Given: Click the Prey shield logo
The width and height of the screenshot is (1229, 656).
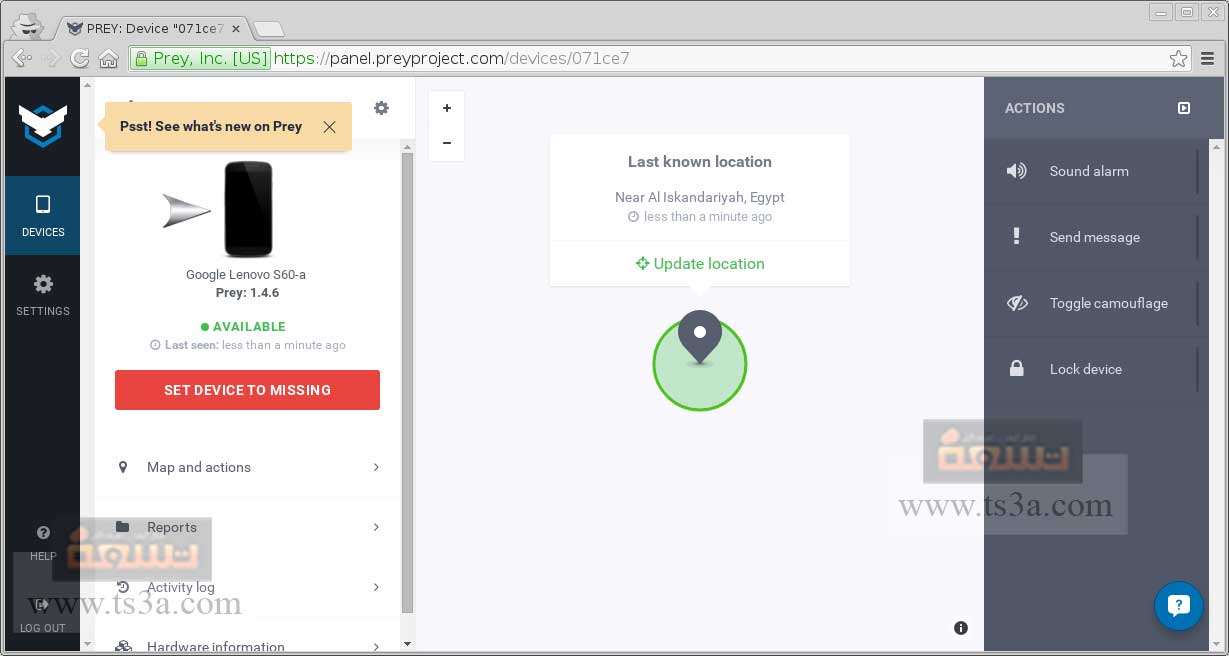Looking at the screenshot, I should [42, 125].
